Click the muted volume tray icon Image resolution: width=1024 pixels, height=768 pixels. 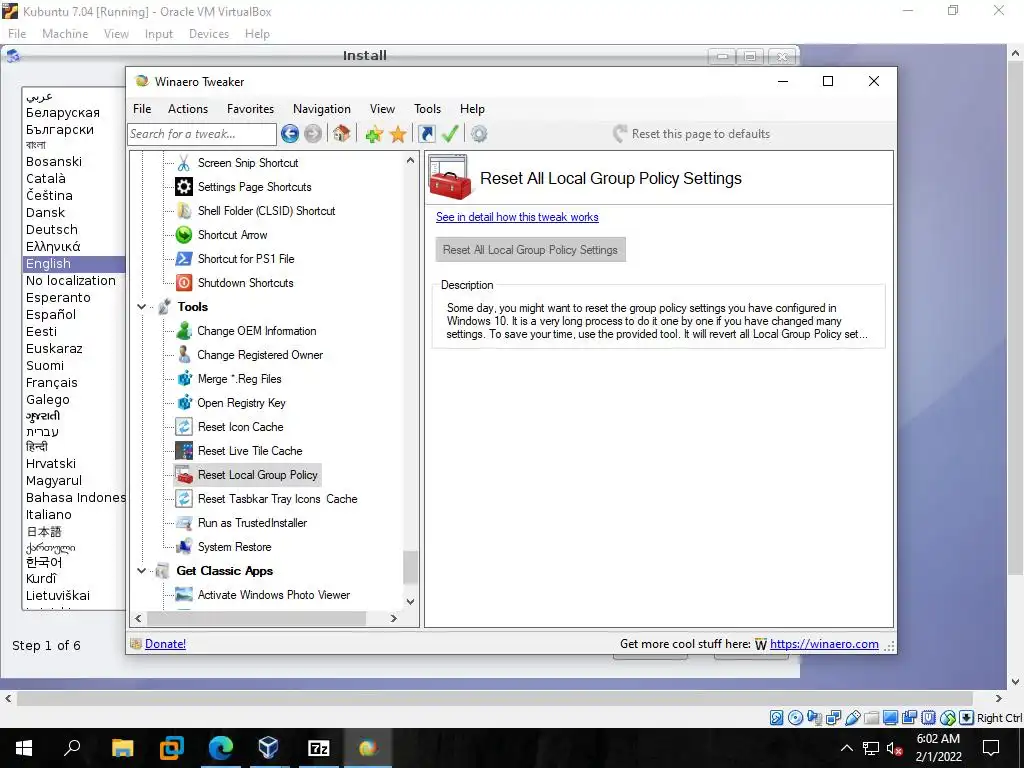pos(893,748)
